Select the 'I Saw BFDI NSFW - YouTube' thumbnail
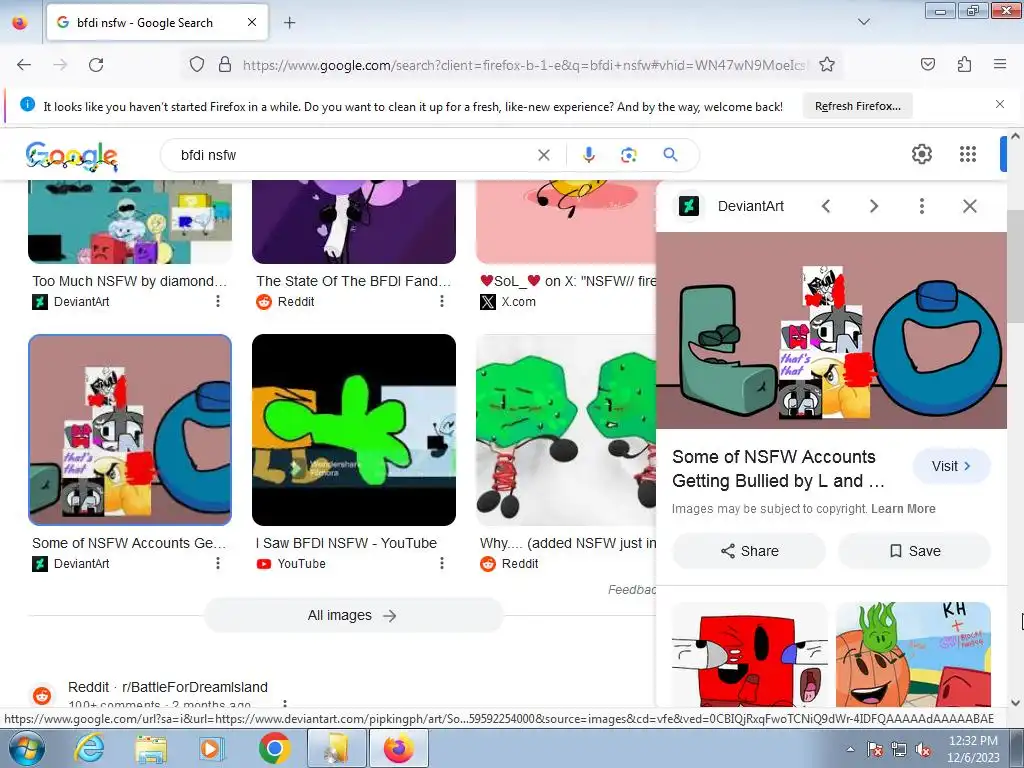Image resolution: width=1024 pixels, height=768 pixels. [x=354, y=430]
